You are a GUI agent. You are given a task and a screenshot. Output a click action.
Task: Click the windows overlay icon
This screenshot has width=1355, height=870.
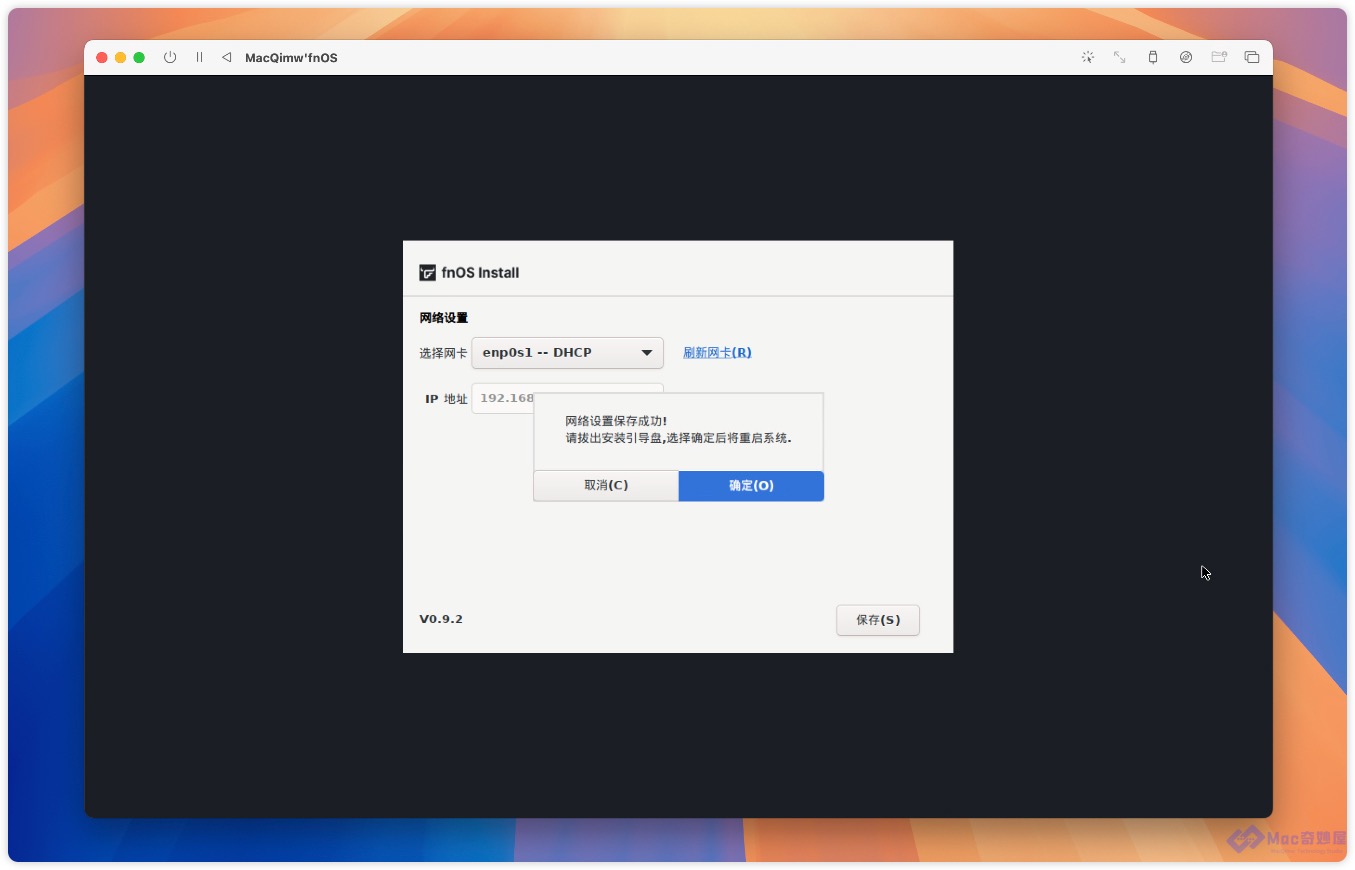1252,58
